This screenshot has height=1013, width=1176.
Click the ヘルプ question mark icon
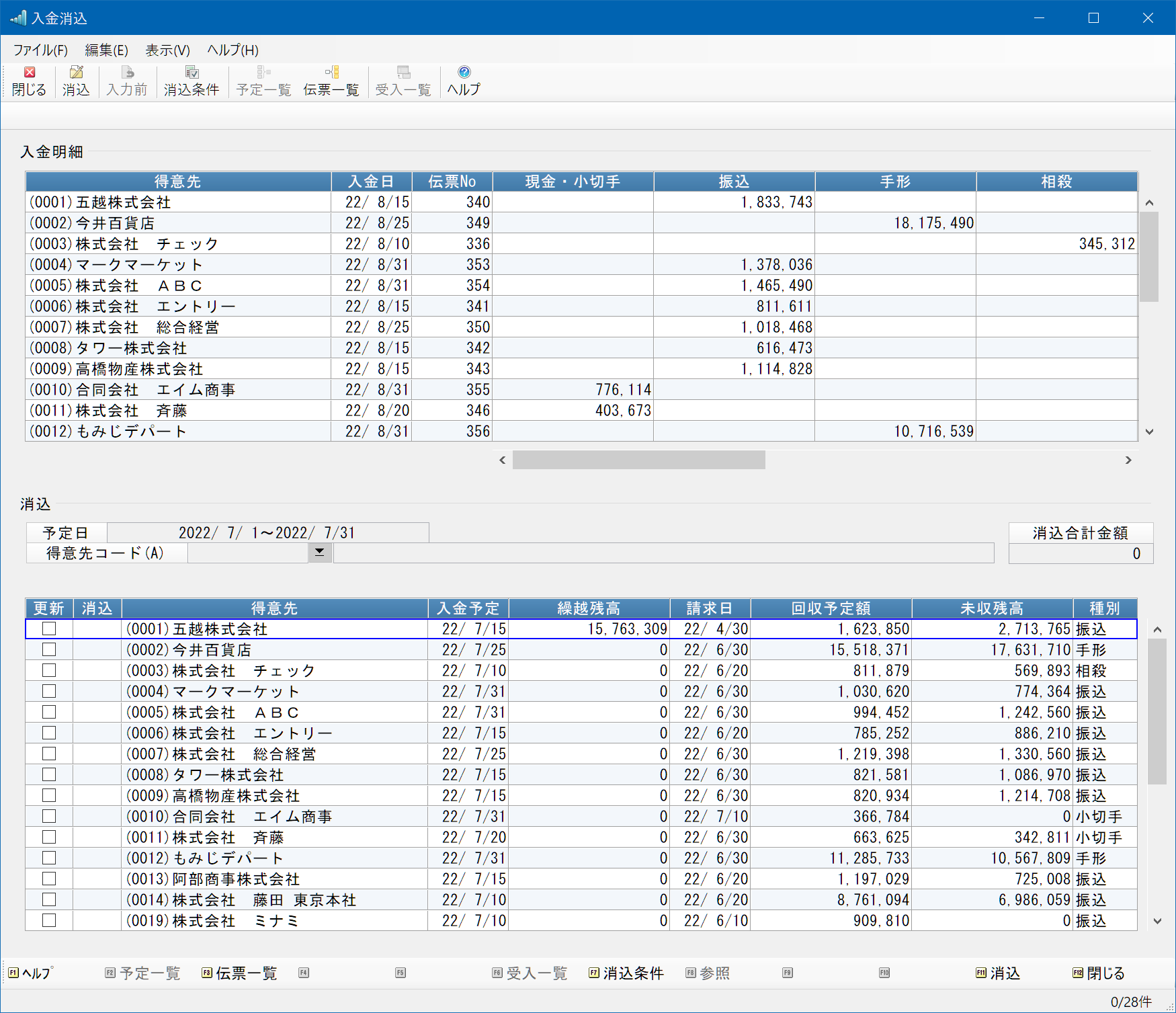pos(464,73)
